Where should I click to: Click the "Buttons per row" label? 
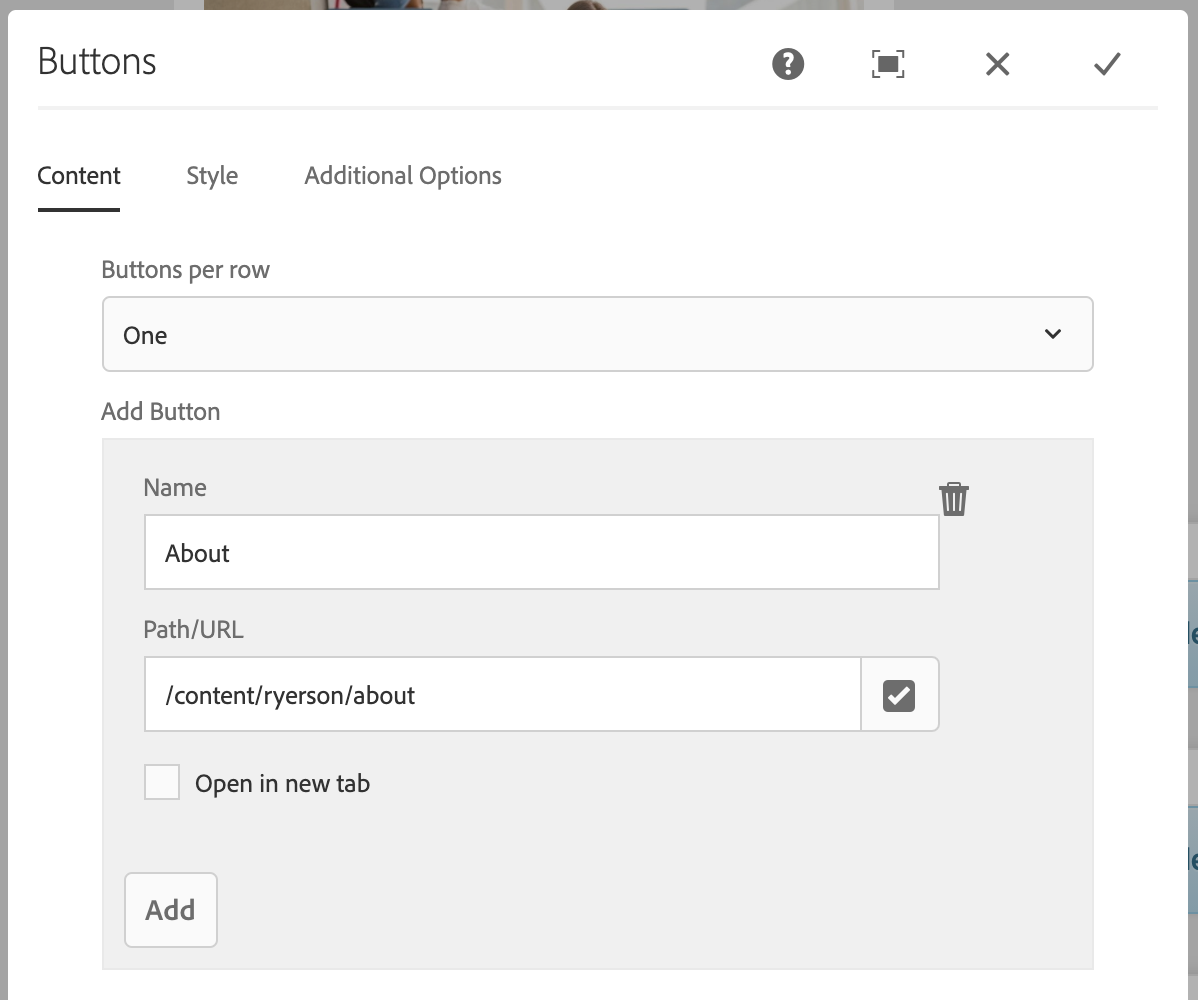(186, 270)
